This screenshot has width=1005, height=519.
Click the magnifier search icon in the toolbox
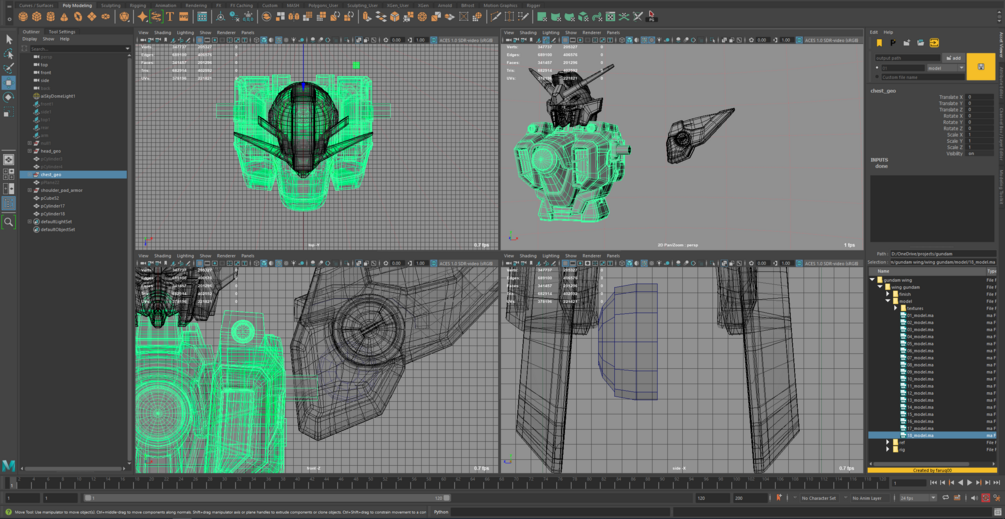[x=8, y=222]
